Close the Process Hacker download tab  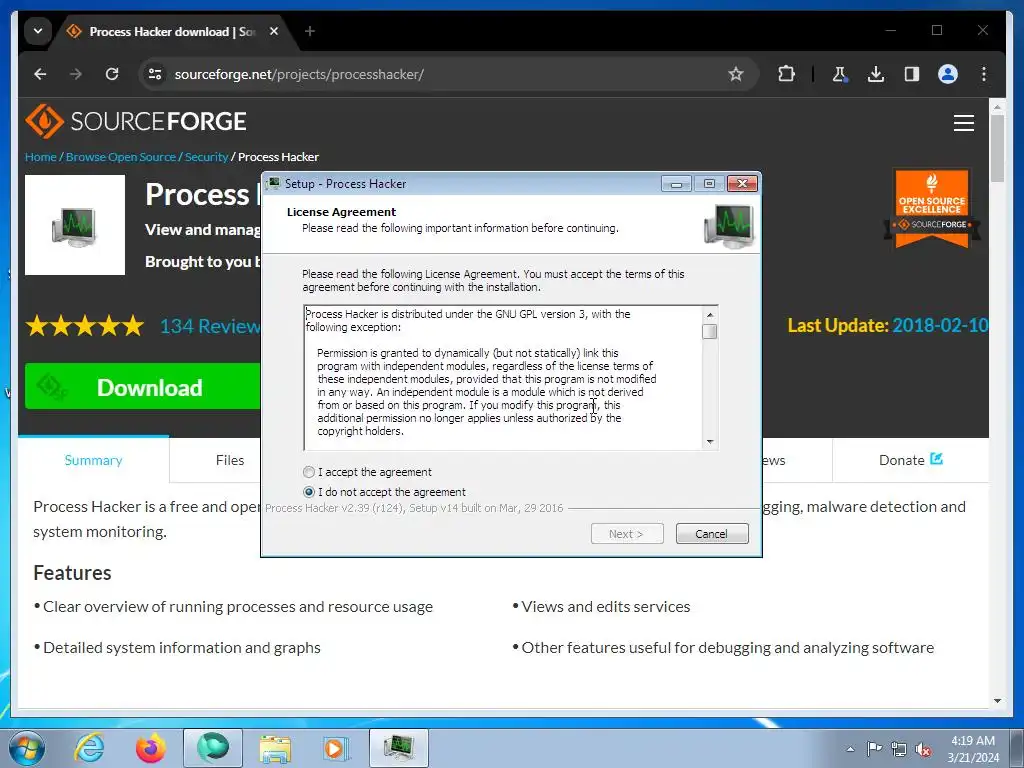click(x=274, y=31)
